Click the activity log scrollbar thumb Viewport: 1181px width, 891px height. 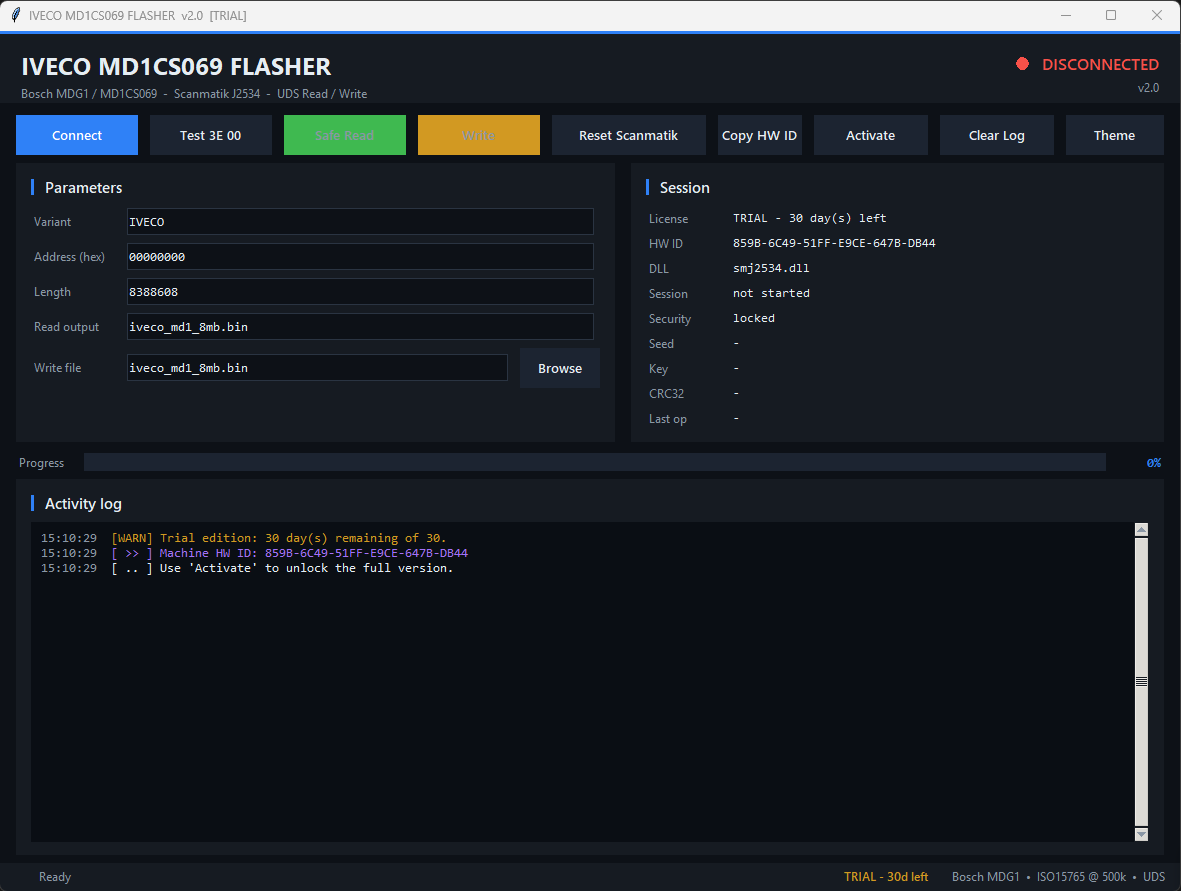click(x=1141, y=681)
